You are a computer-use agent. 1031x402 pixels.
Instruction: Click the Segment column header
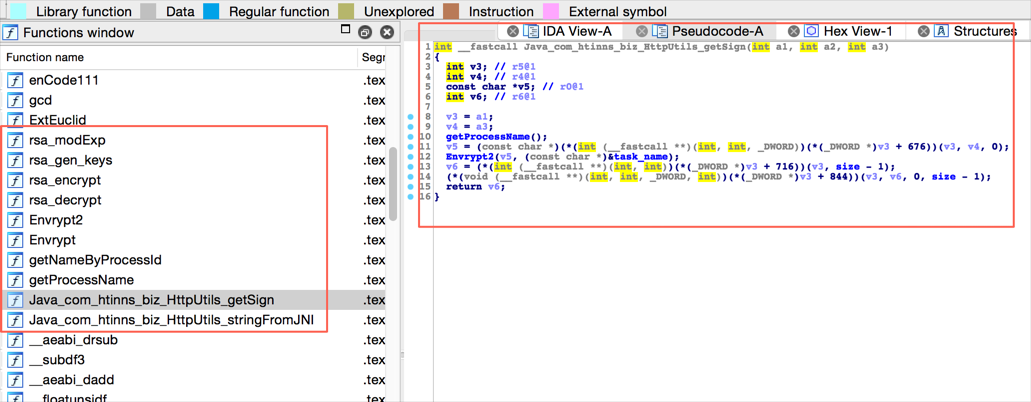click(x=373, y=57)
